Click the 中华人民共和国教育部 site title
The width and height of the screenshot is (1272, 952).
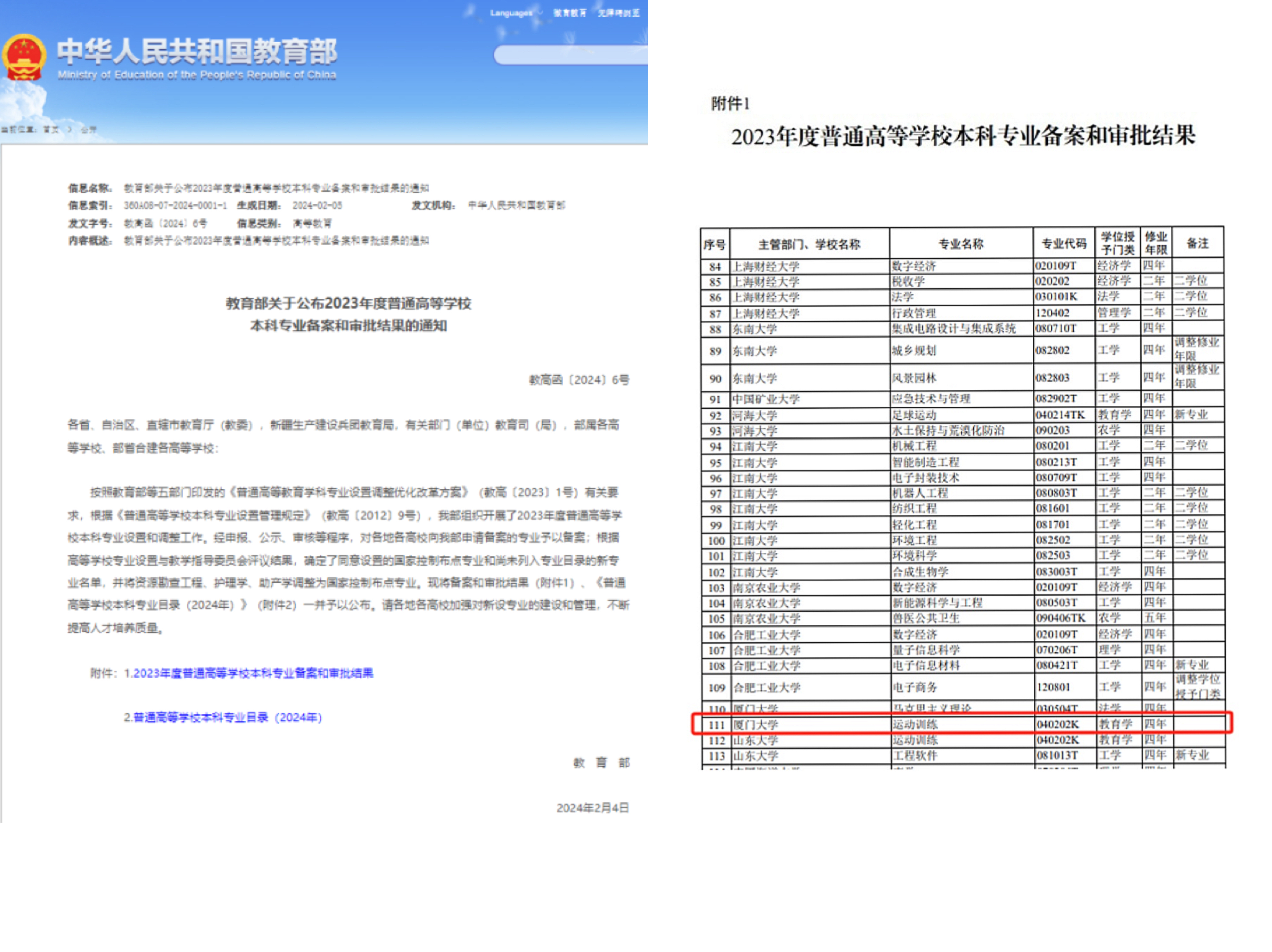point(197,52)
